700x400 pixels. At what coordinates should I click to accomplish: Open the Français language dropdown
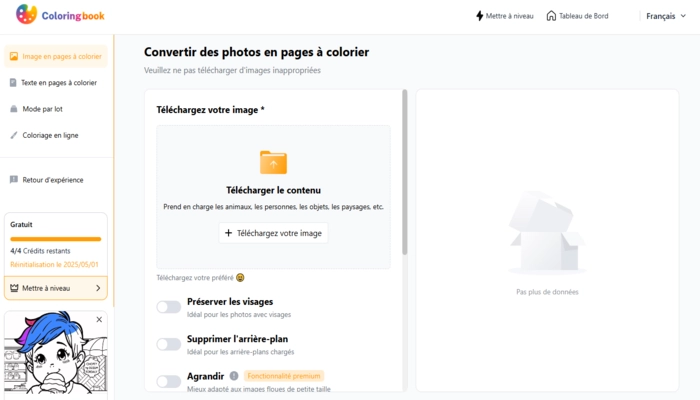pos(666,16)
